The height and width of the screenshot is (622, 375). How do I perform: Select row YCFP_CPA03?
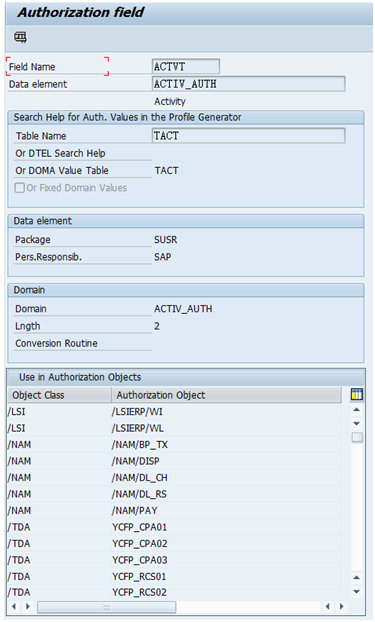174,560
